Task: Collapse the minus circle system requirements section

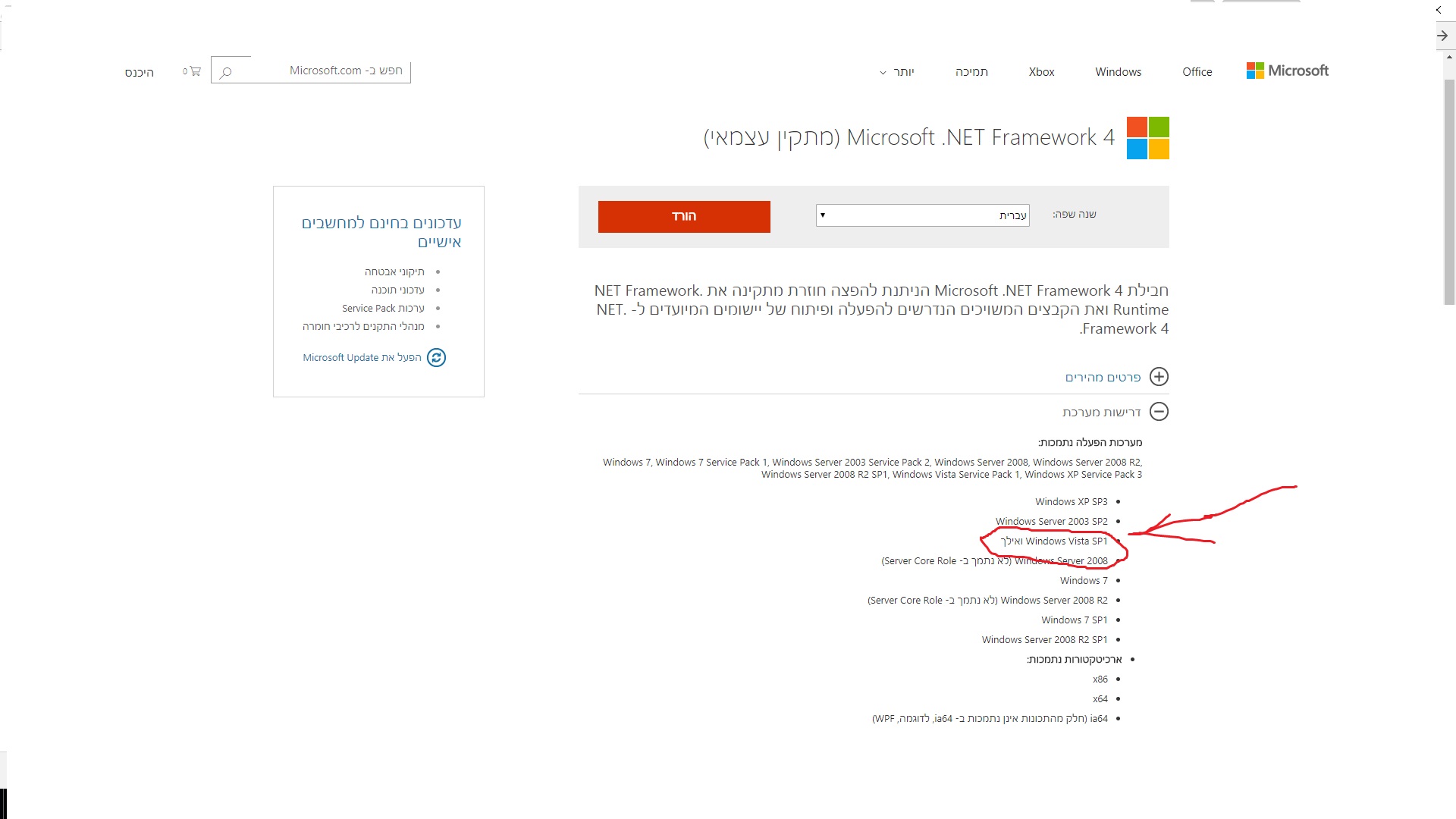Action: tap(1159, 412)
